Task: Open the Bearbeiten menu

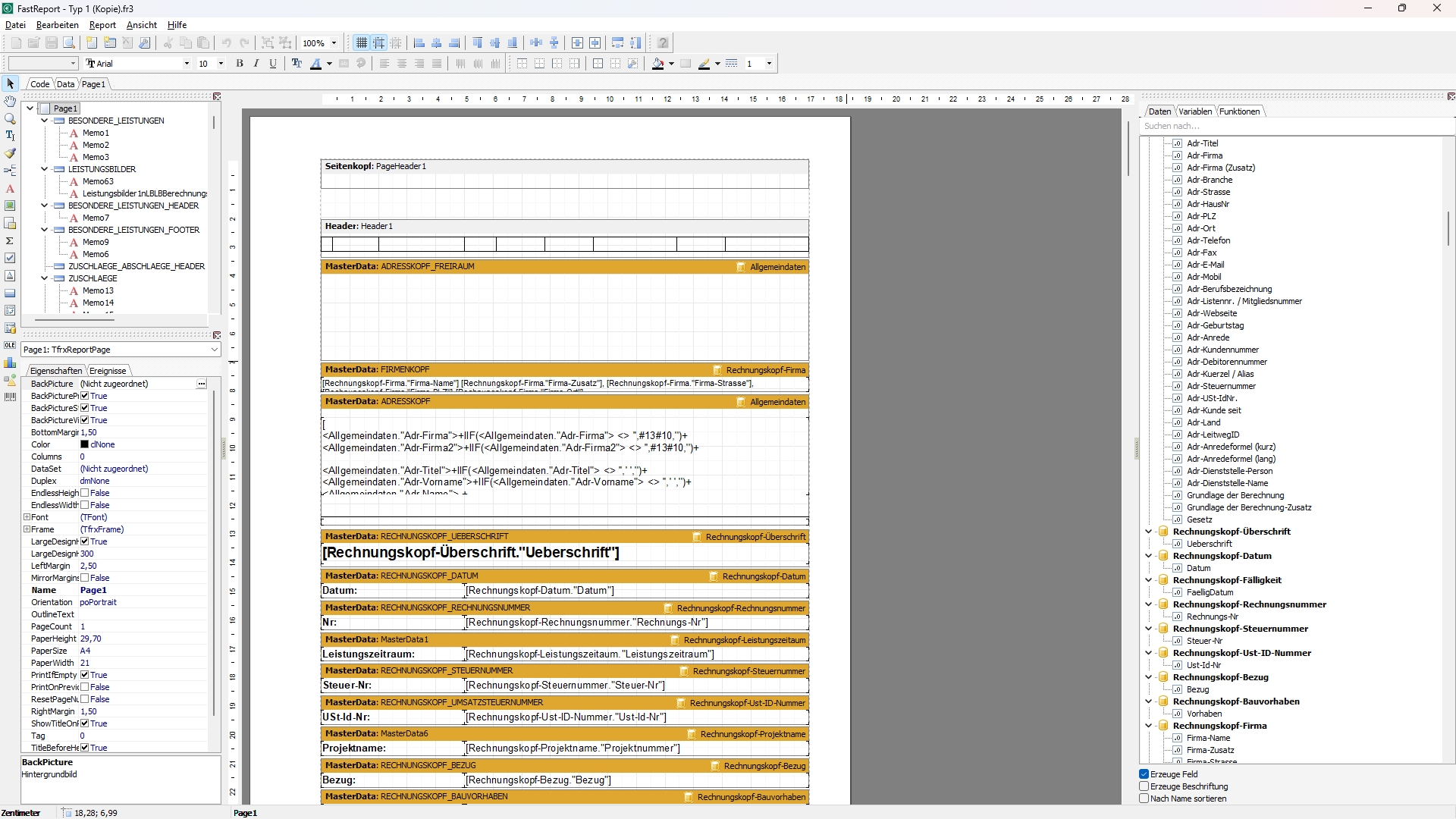Action: (x=57, y=25)
